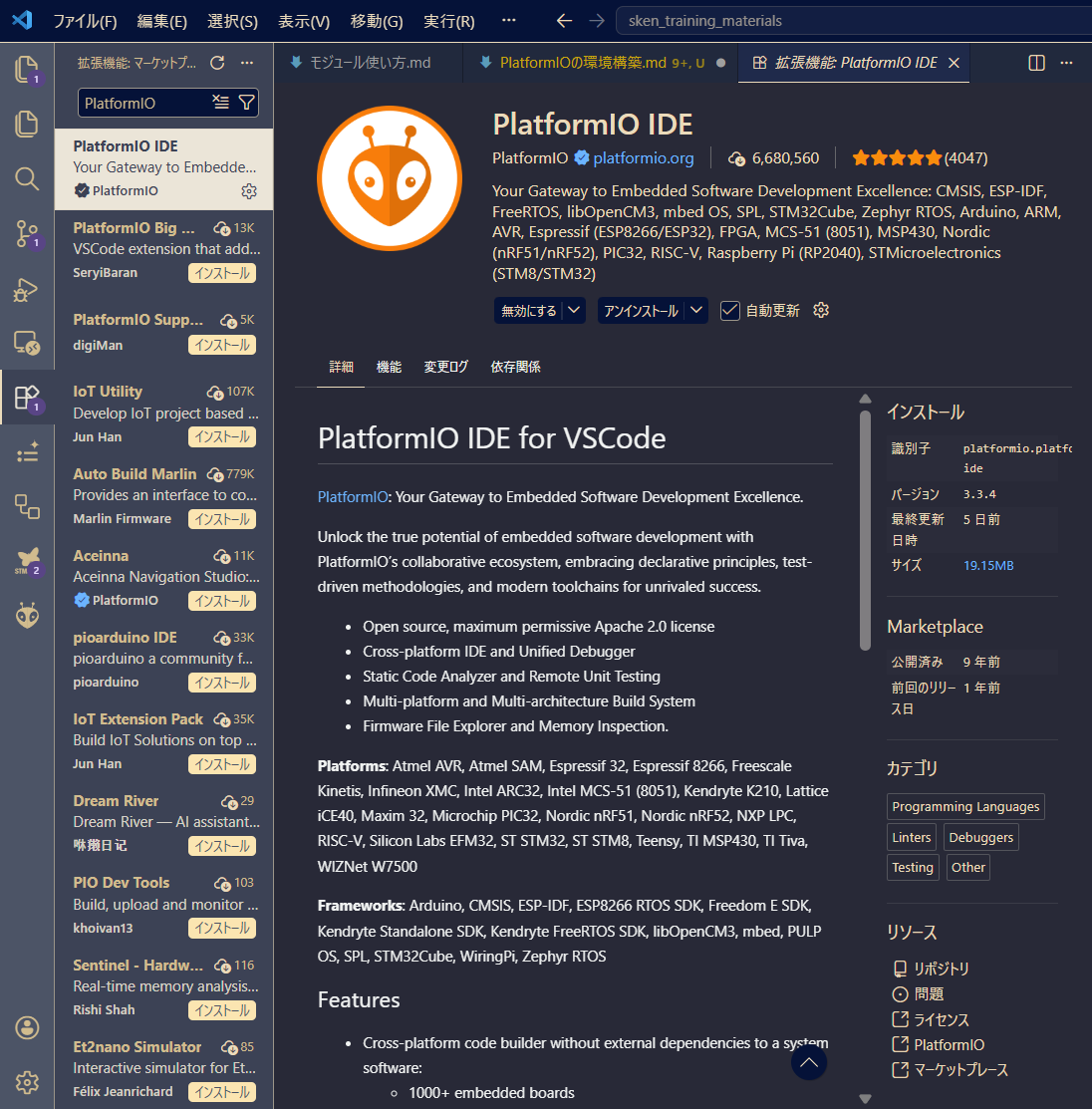
Task: Split the editor to the right
Action: 1036,63
